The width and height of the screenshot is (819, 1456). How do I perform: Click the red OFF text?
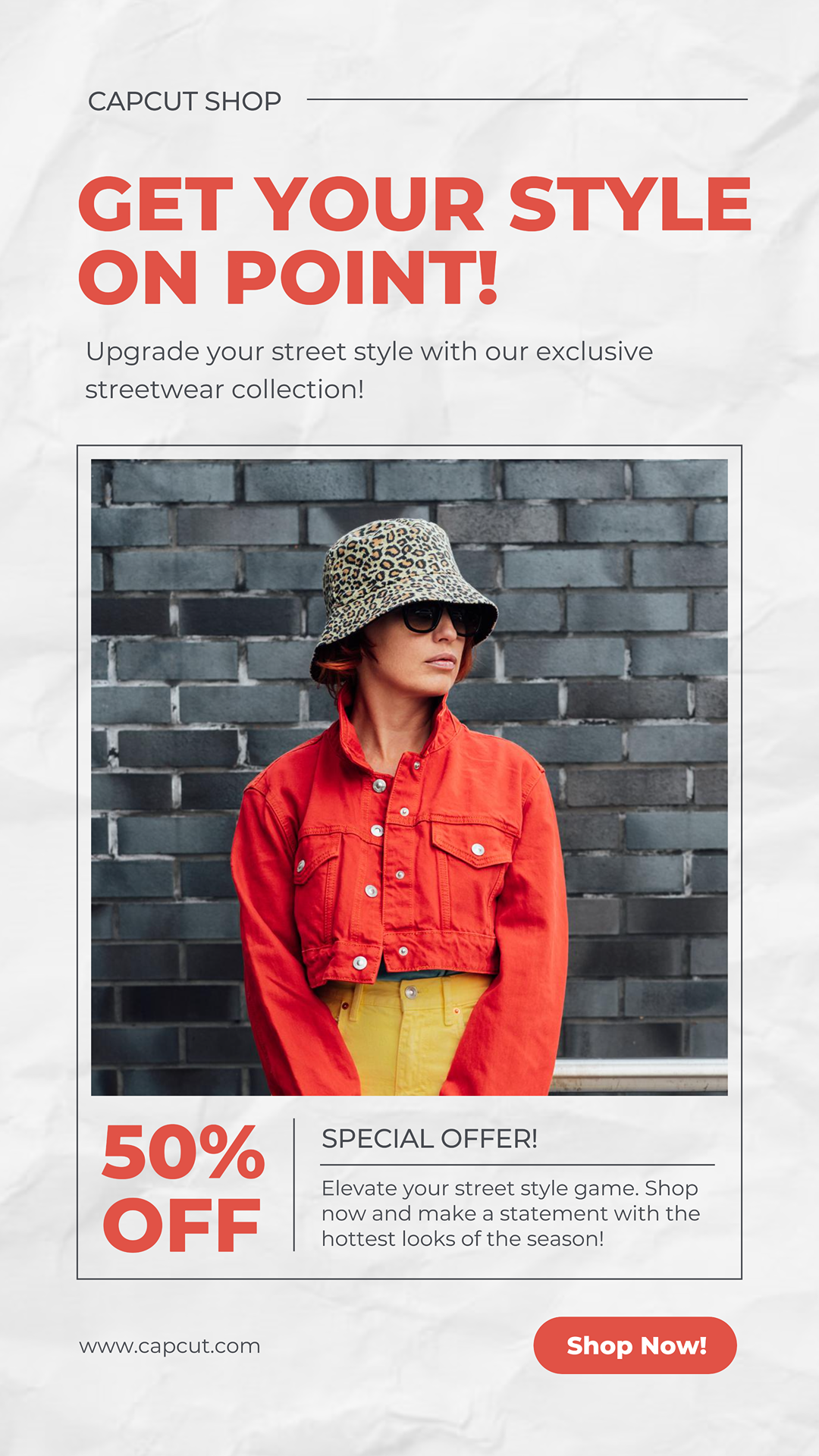click(182, 1225)
